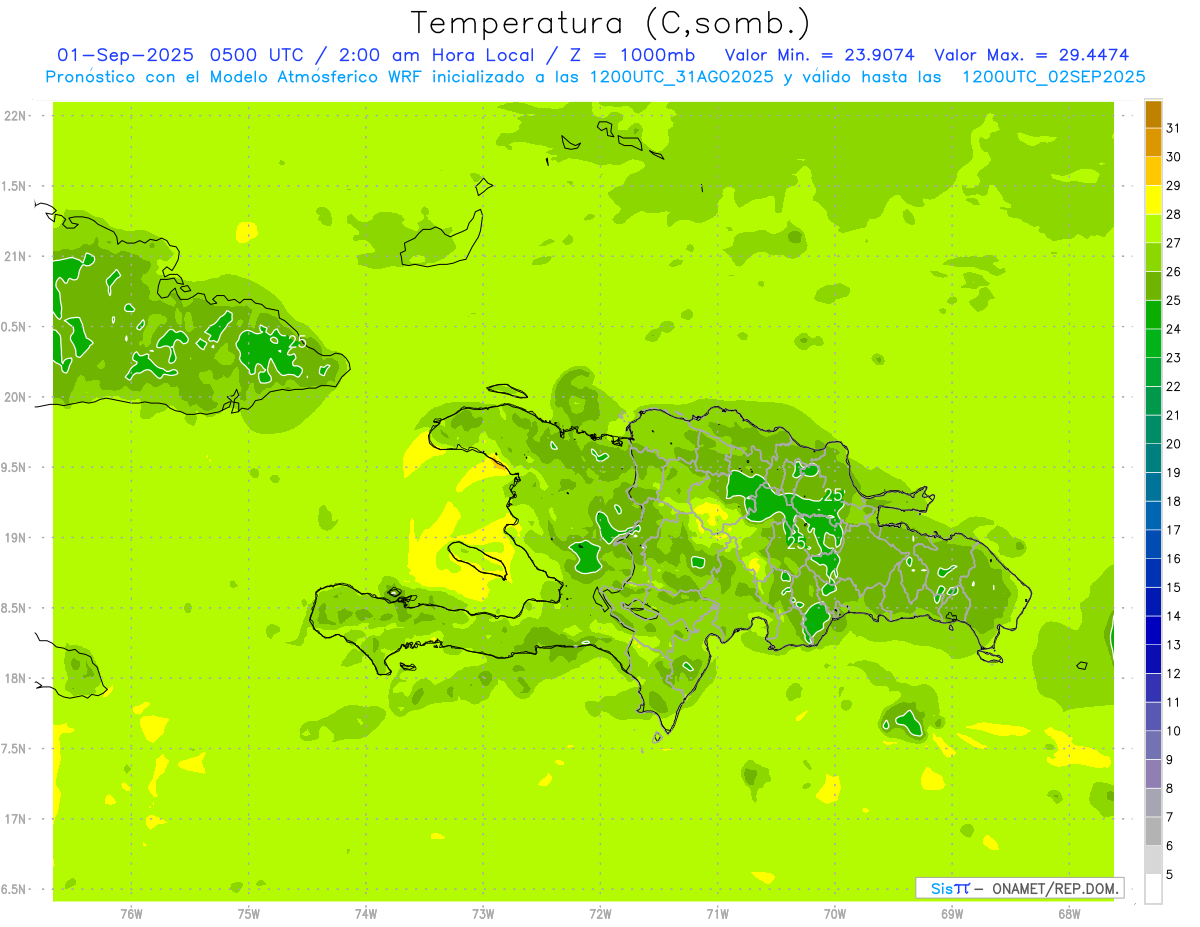
Task: Click the '21N' latitude axis label
Action: [x=15, y=256]
